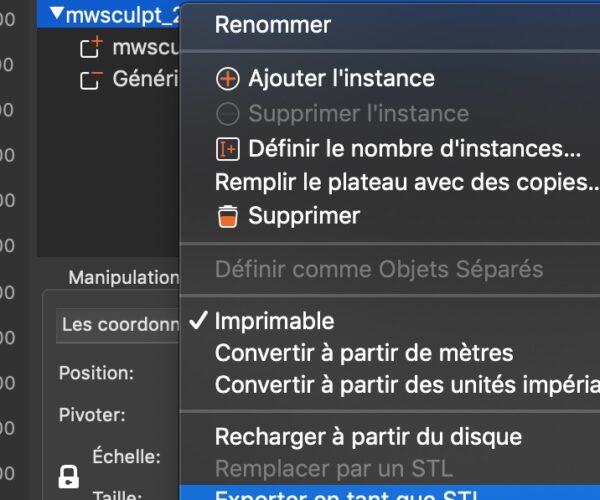Click the negative-volume icon beside Généri item
This screenshot has width=600, height=500.
coord(91,80)
